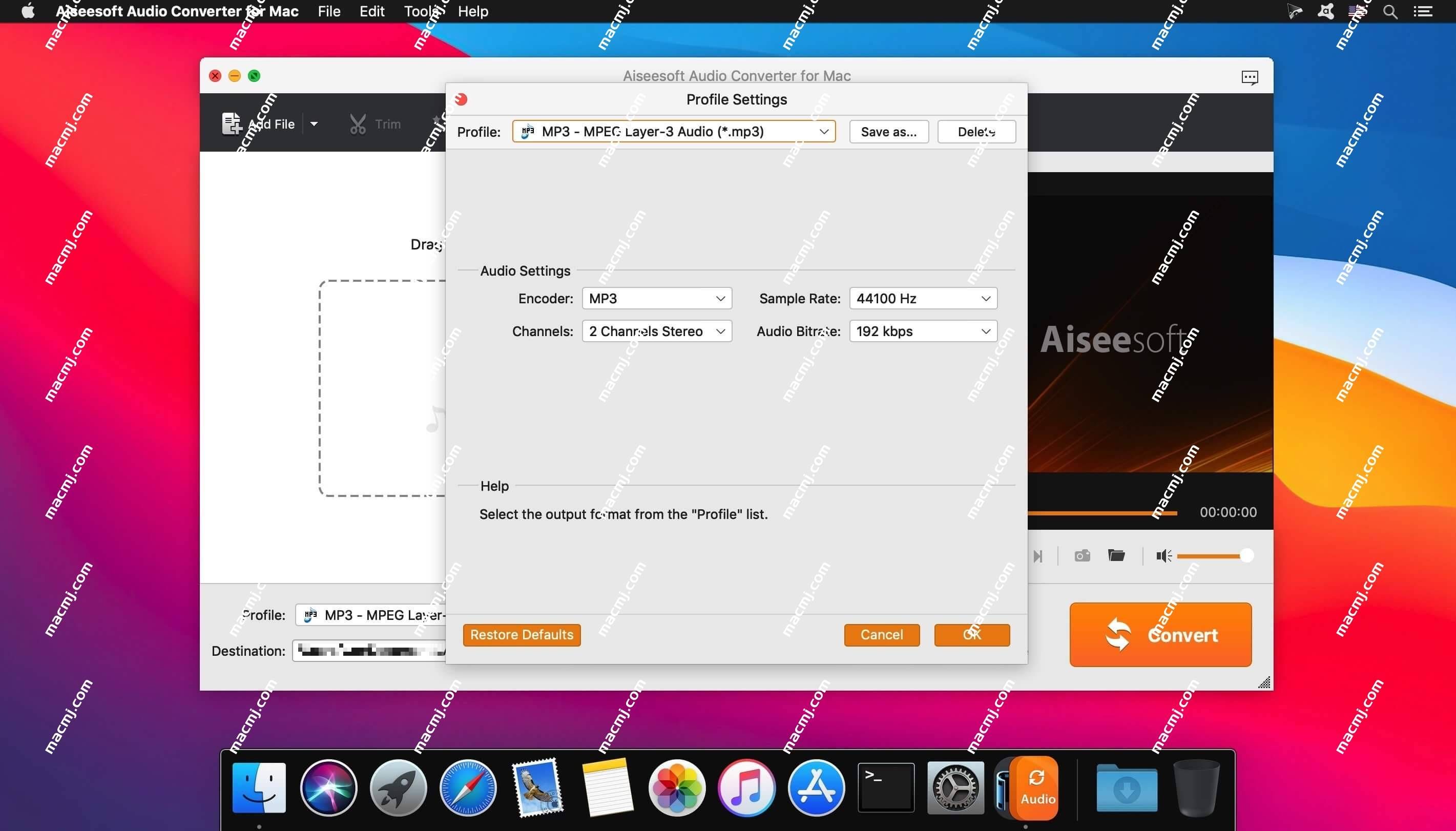Click the Save as... button

click(888, 131)
